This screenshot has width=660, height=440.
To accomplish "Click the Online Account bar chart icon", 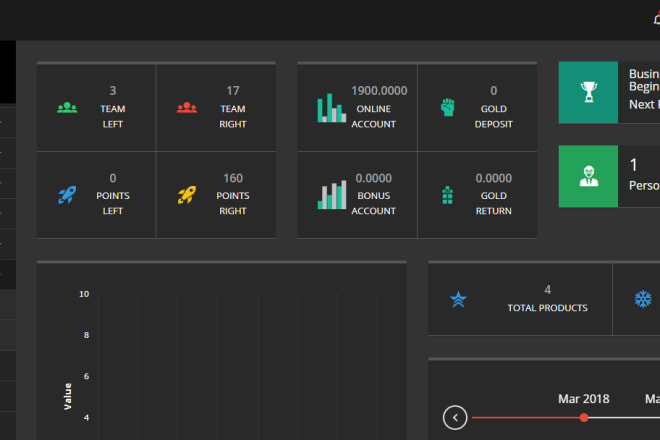I will pos(332,108).
